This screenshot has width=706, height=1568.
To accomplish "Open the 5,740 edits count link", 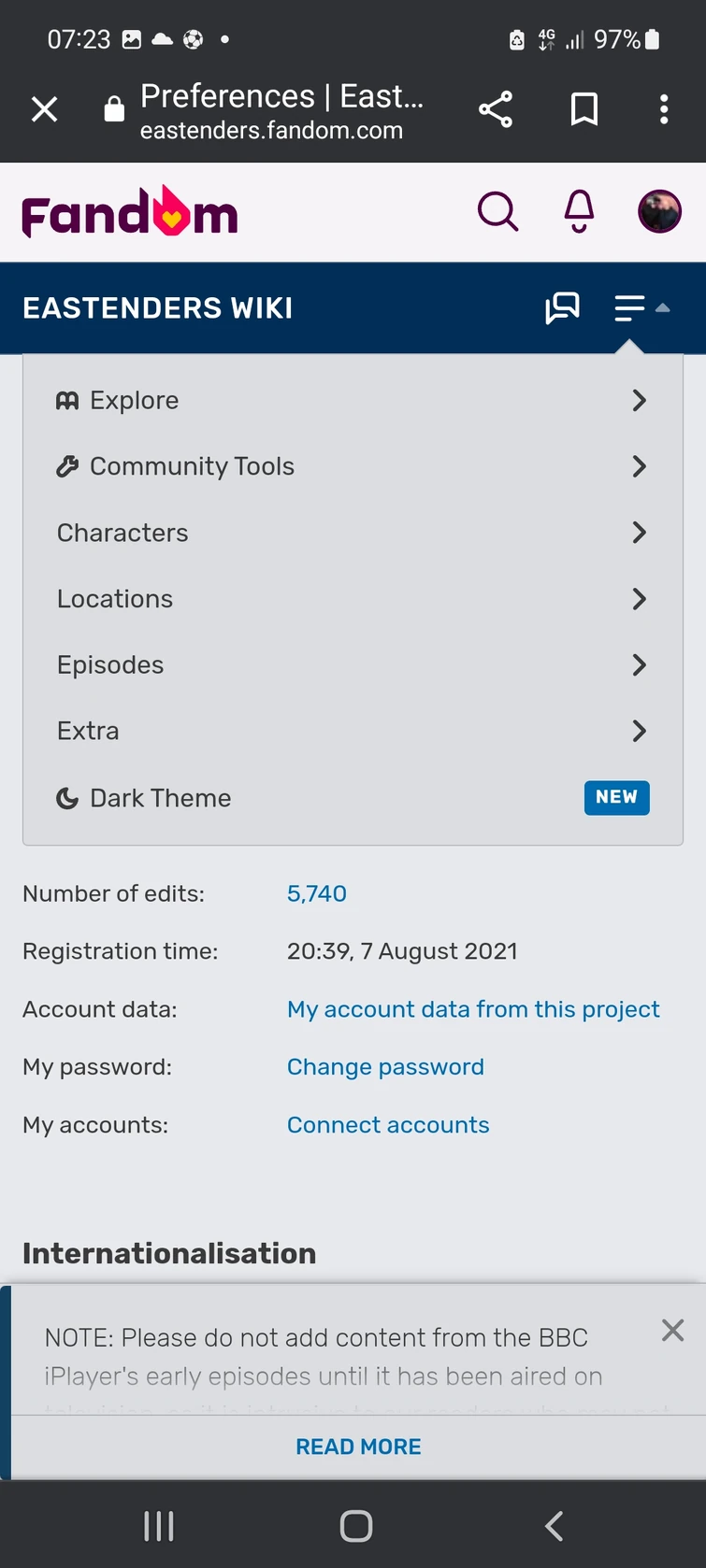I will click(316, 894).
